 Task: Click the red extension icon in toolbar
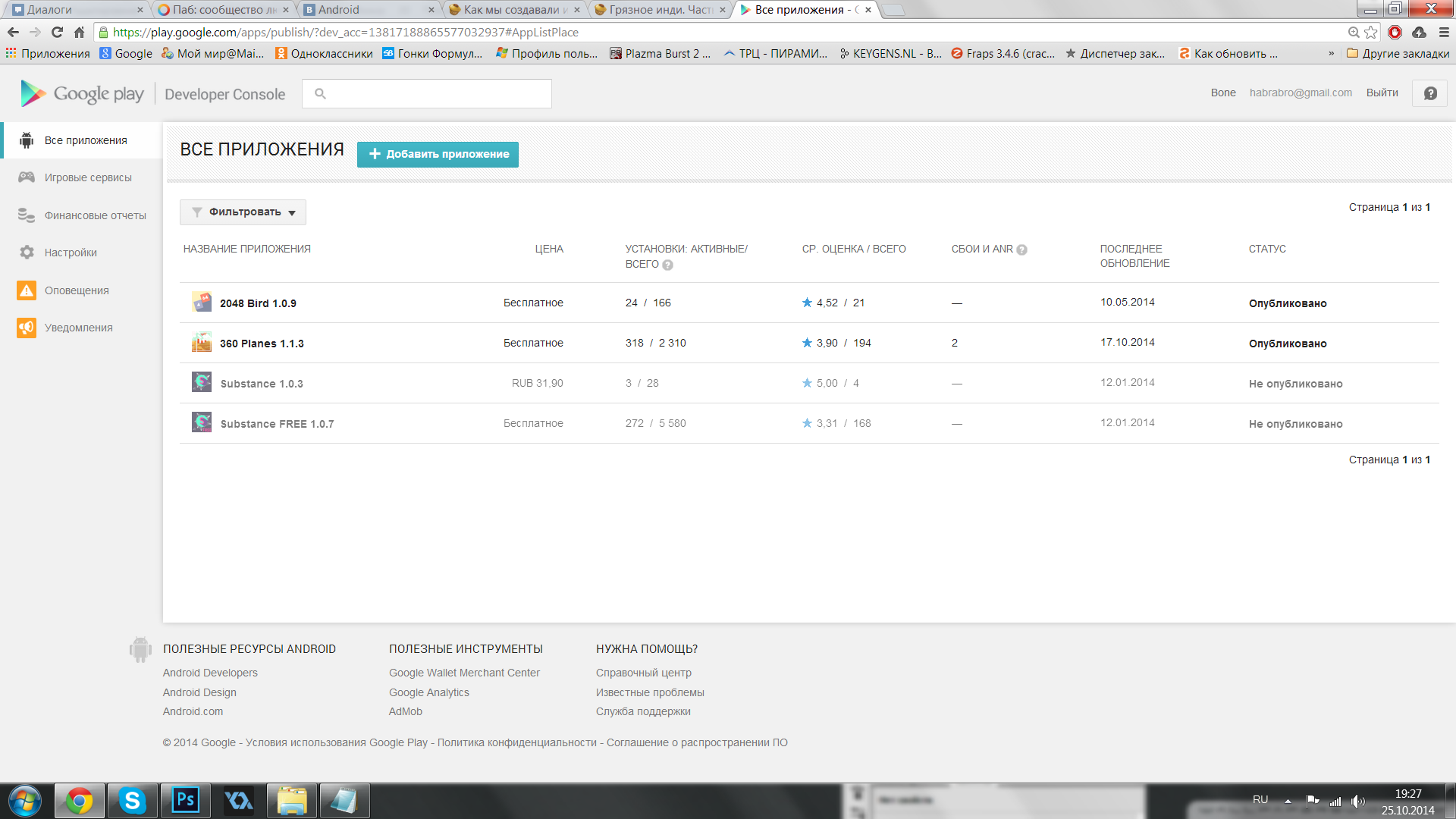coord(1395,32)
